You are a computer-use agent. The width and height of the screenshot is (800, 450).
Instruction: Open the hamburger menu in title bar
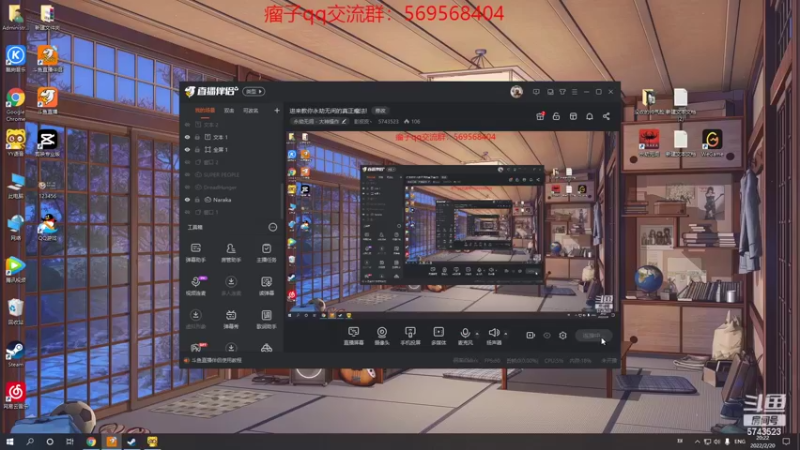574,92
